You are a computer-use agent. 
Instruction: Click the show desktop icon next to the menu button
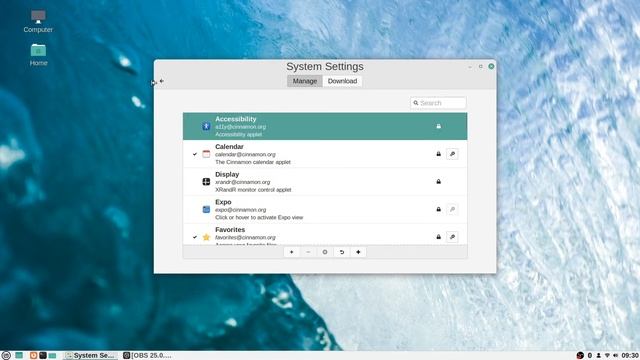(x=19, y=356)
